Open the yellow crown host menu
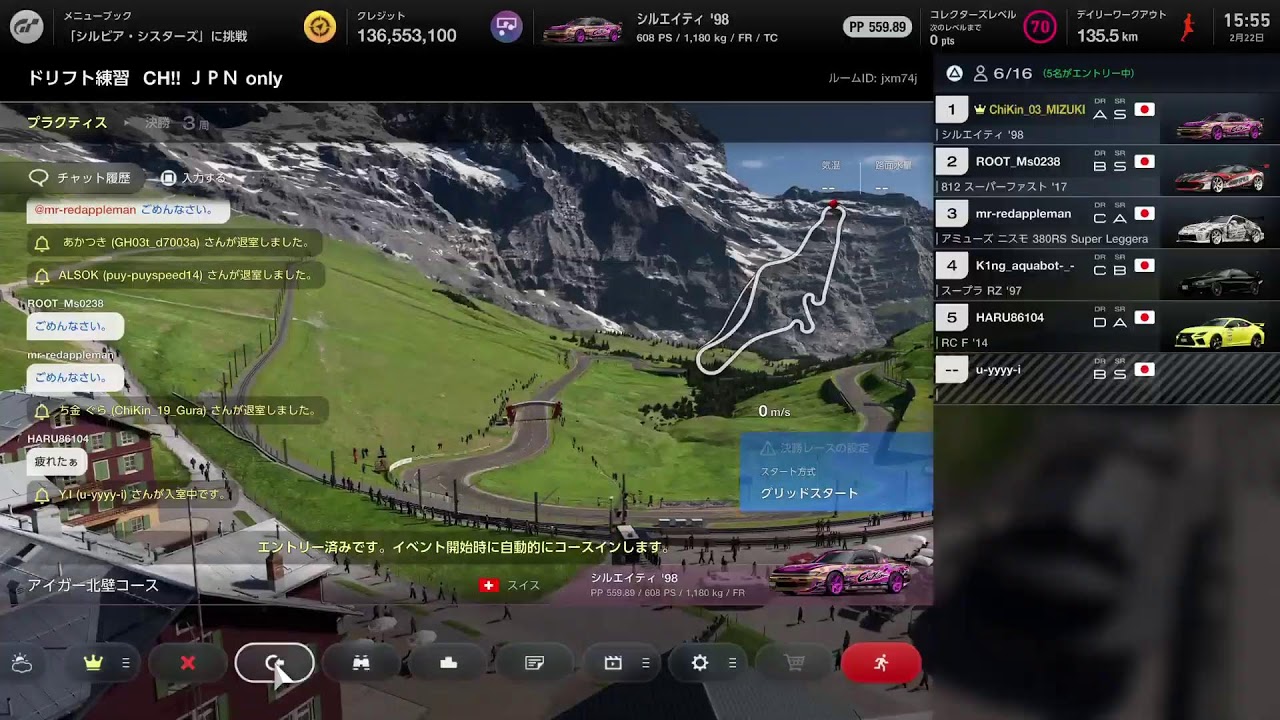 (x=94, y=663)
